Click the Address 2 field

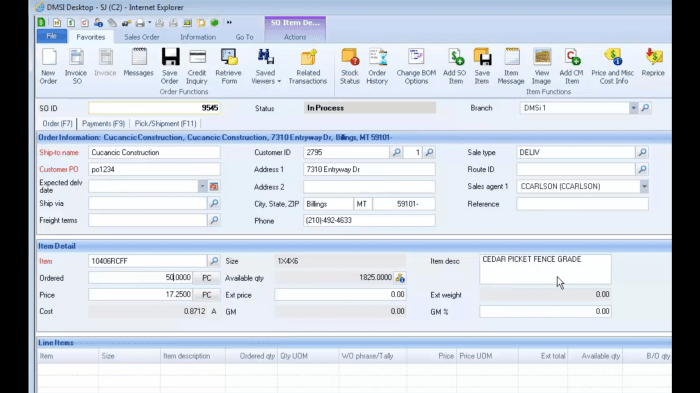point(369,187)
